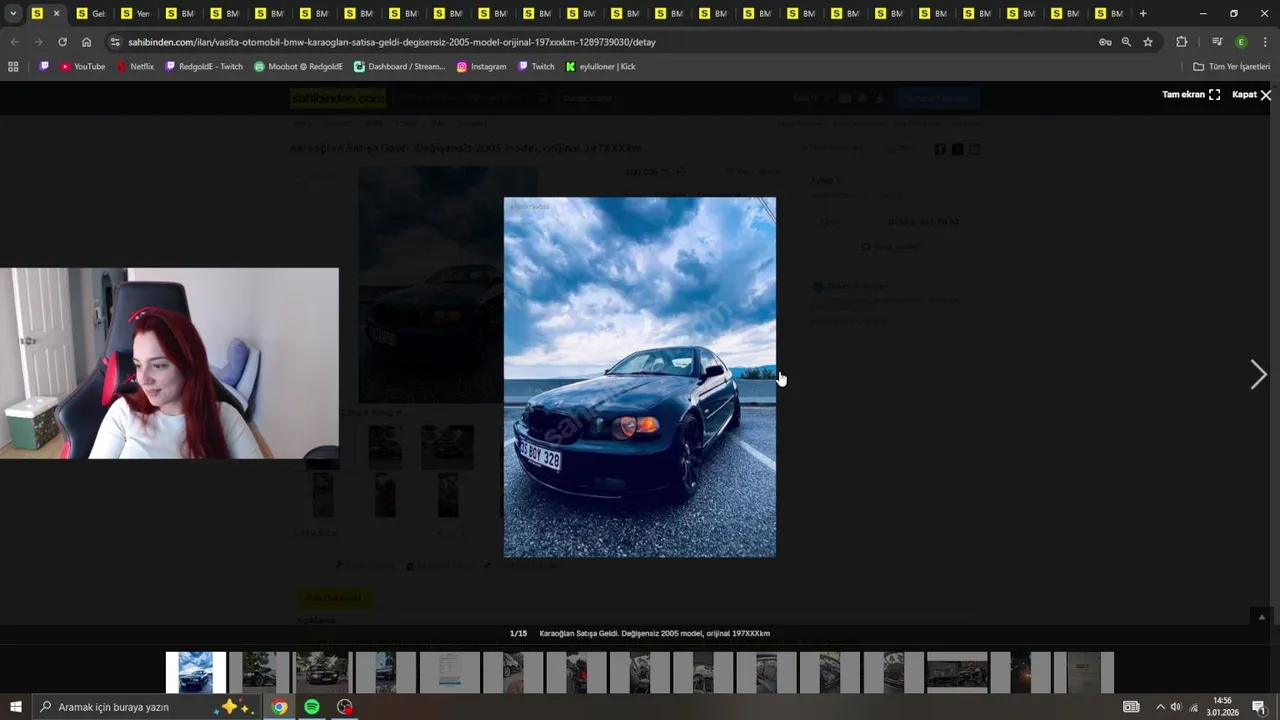The width and height of the screenshot is (1280, 720).
Task: Select the eighth gallery thumbnail
Action: click(640, 672)
